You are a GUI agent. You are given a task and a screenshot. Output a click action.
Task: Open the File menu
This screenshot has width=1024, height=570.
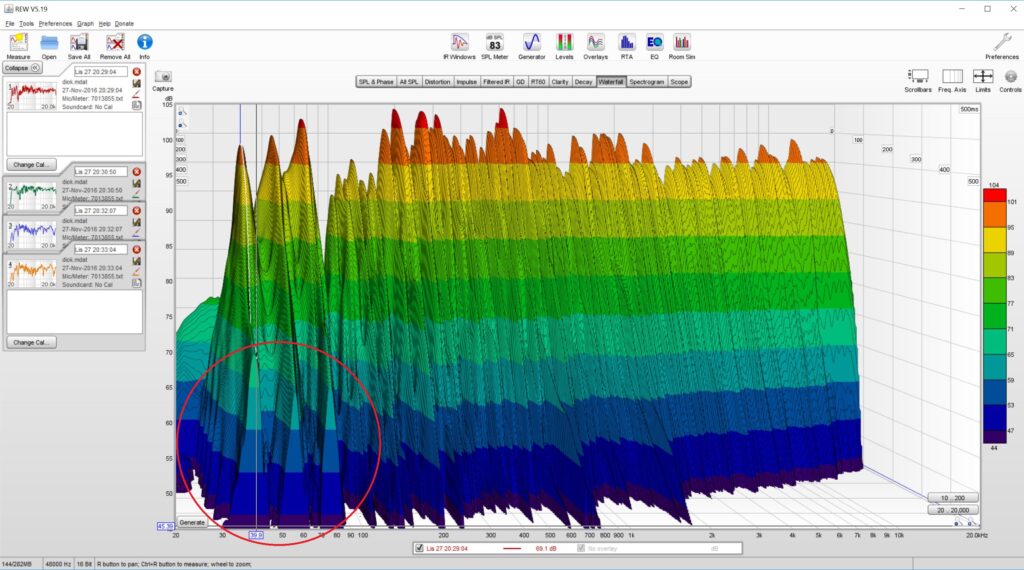[10, 24]
